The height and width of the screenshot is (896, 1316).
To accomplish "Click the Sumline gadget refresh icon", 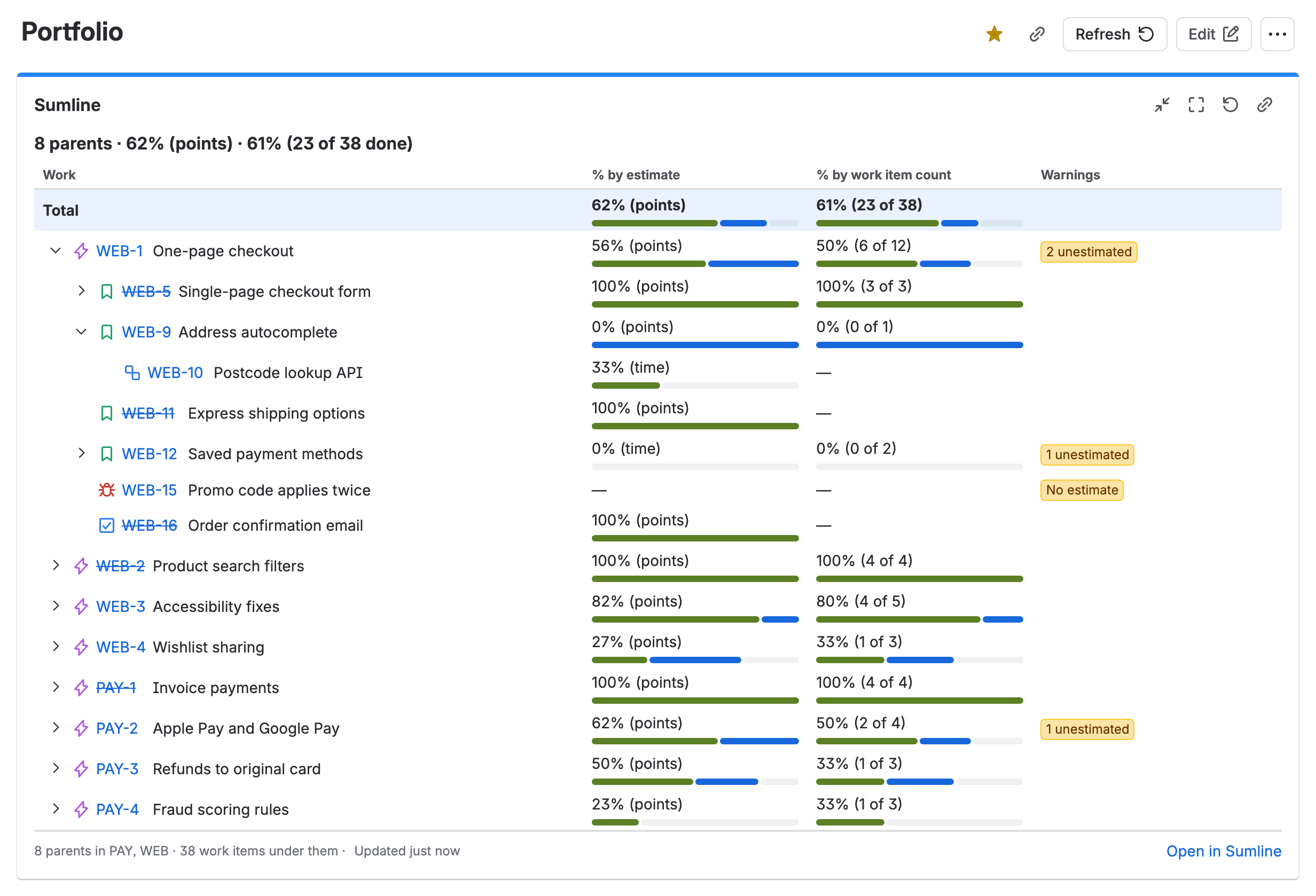I will [x=1230, y=105].
